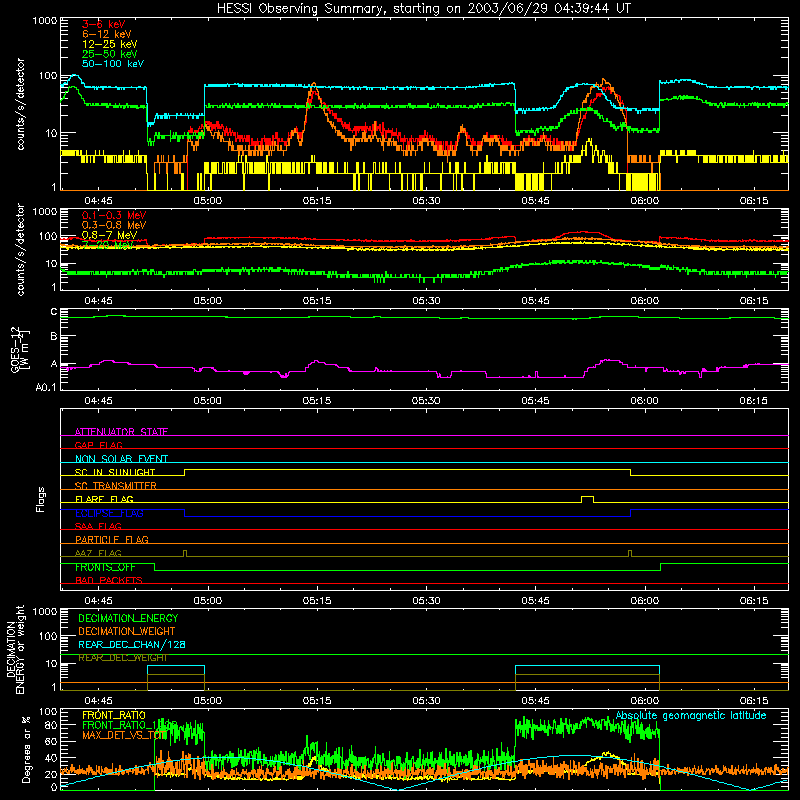Click the Absolute geomagnetic latitude label
The width and height of the screenshot is (800, 800).
(691, 716)
